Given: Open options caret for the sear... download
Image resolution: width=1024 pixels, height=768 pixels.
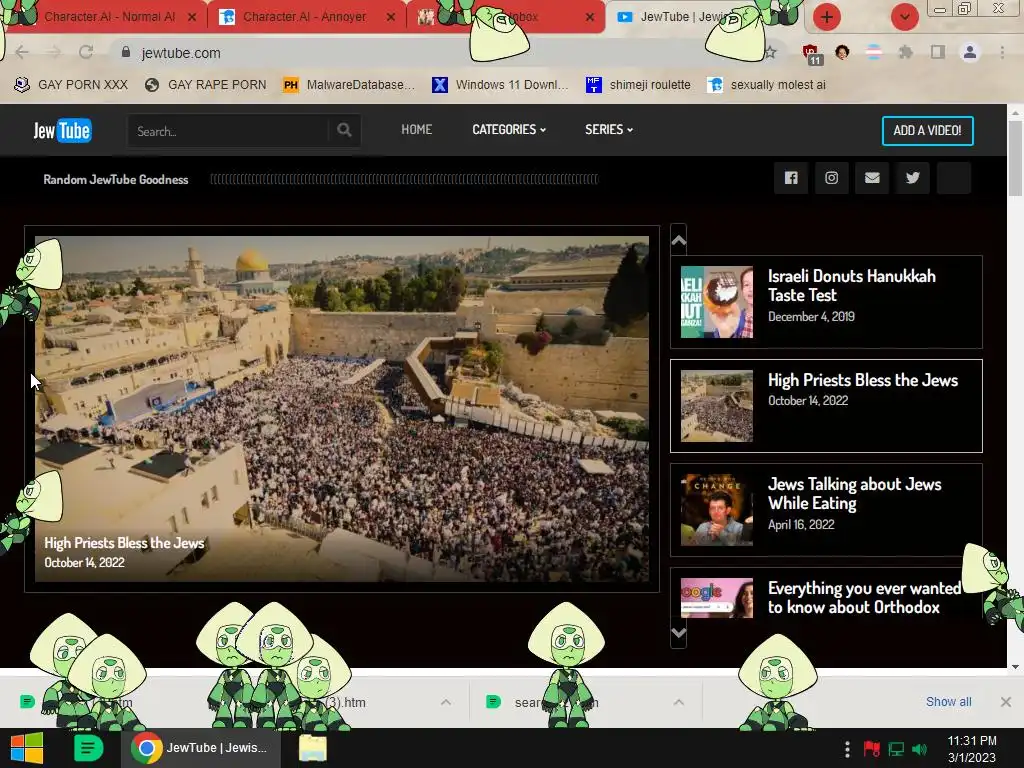Looking at the screenshot, I should [x=679, y=702].
